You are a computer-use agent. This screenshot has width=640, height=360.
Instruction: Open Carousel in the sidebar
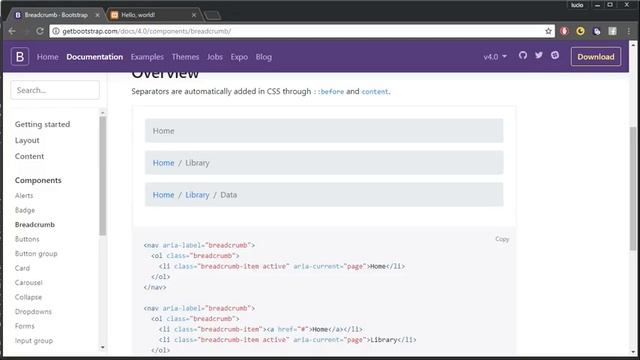[x=29, y=282]
